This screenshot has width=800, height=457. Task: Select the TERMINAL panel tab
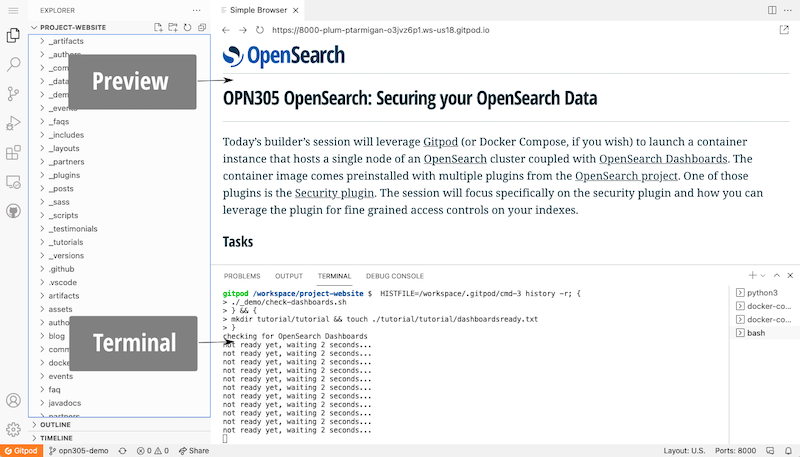click(x=334, y=276)
